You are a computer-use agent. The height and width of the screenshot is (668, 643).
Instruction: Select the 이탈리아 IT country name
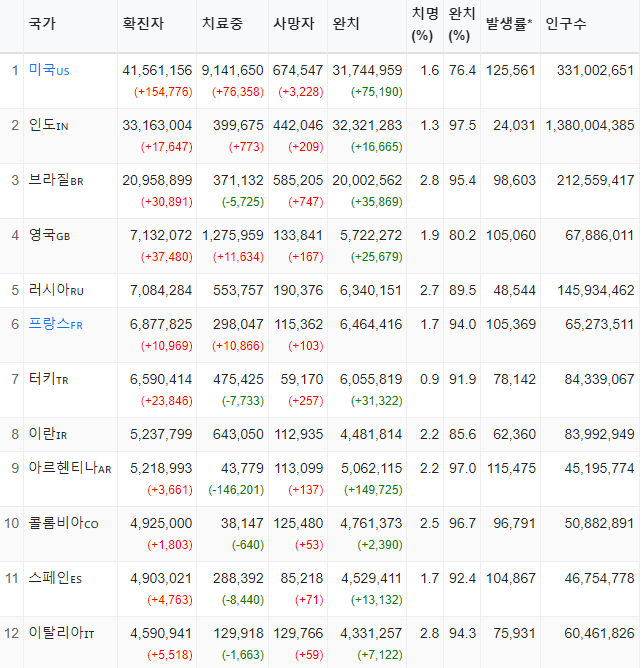(61, 633)
